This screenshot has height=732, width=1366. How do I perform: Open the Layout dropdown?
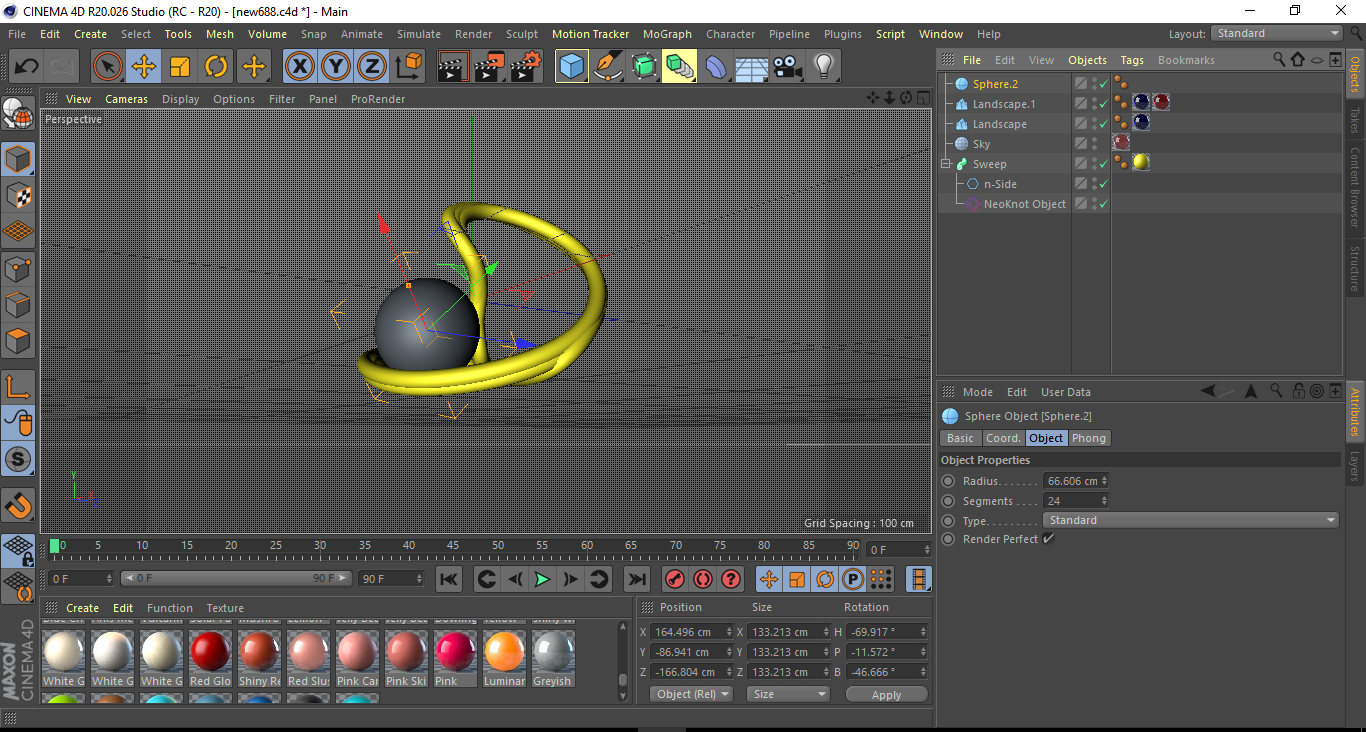[1277, 33]
